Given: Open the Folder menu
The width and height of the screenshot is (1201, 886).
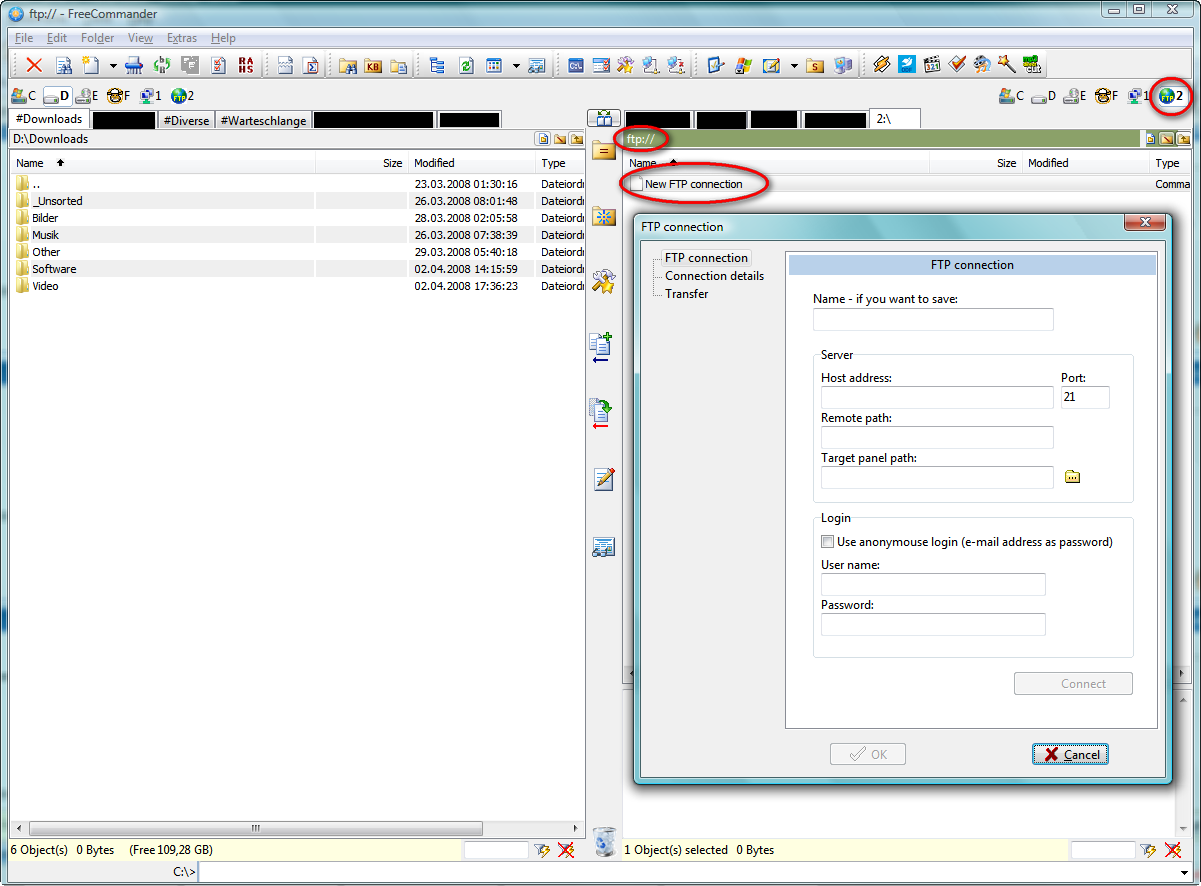Looking at the screenshot, I should click(x=98, y=38).
